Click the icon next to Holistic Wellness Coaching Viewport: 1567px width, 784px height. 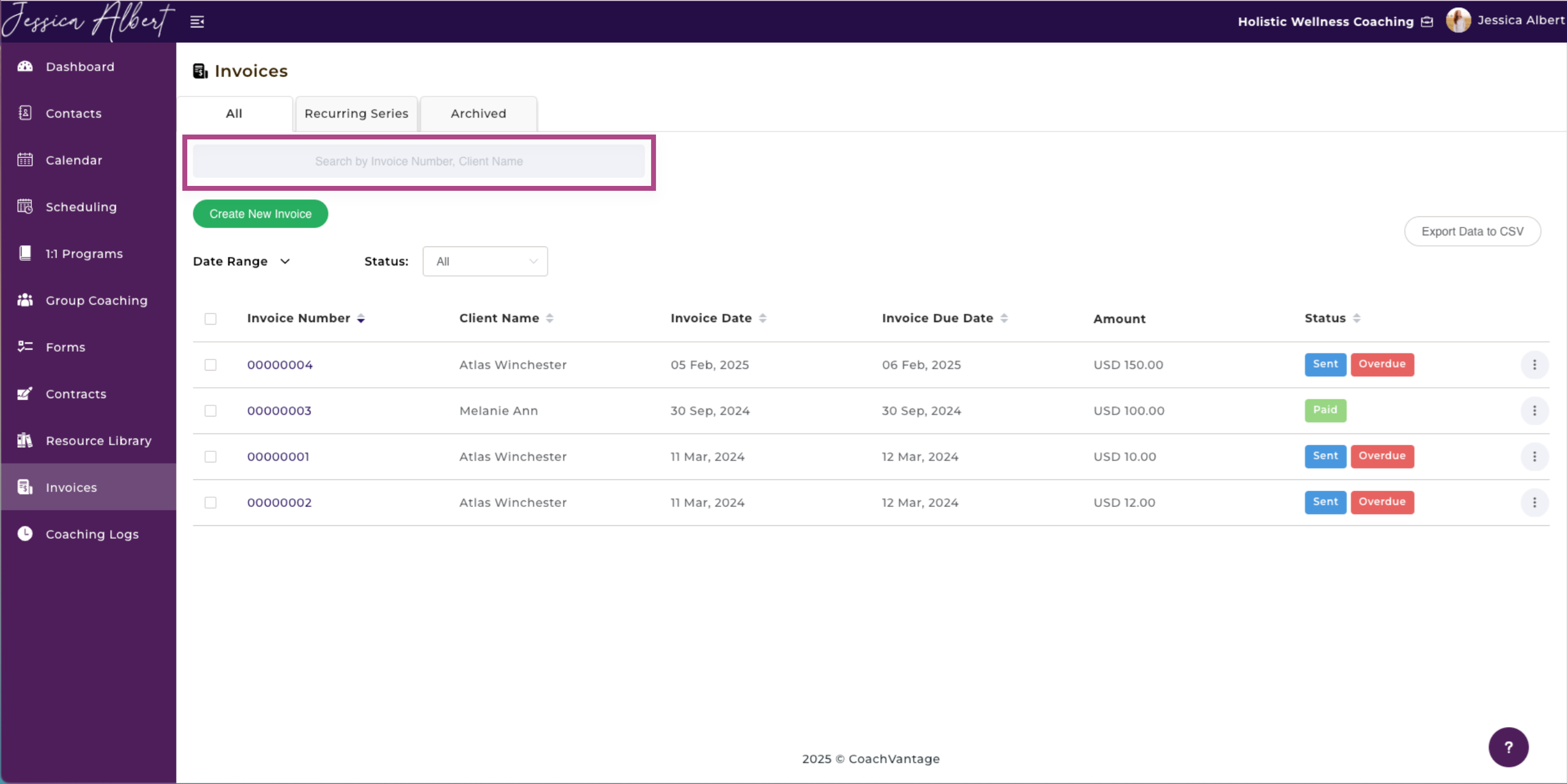click(x=1427, y=22)
